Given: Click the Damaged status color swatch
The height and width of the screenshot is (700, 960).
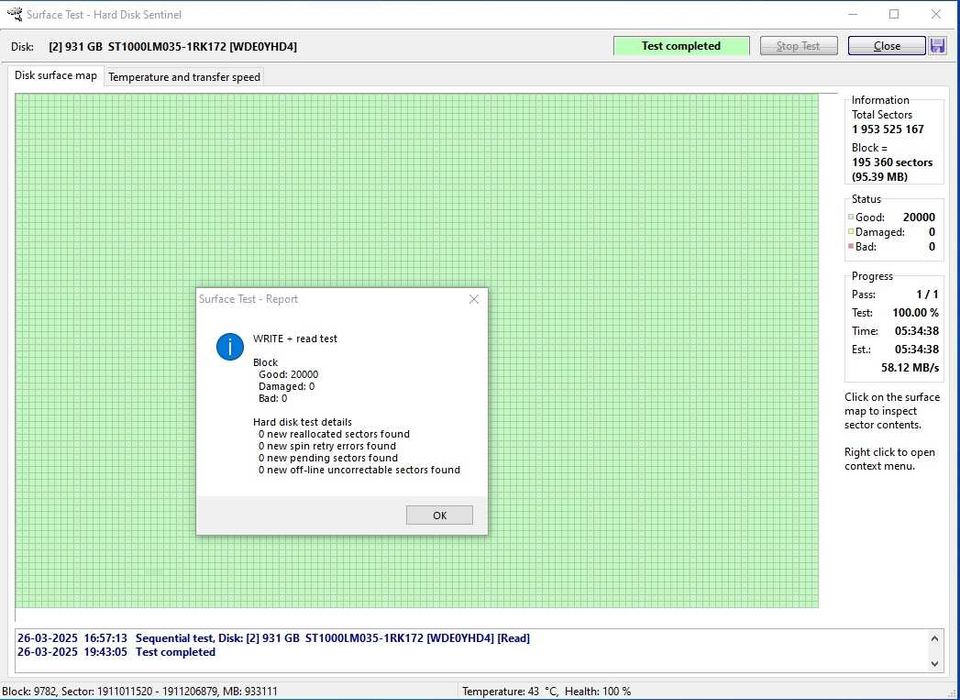Looking at the screenshot, I should [850, 231].
